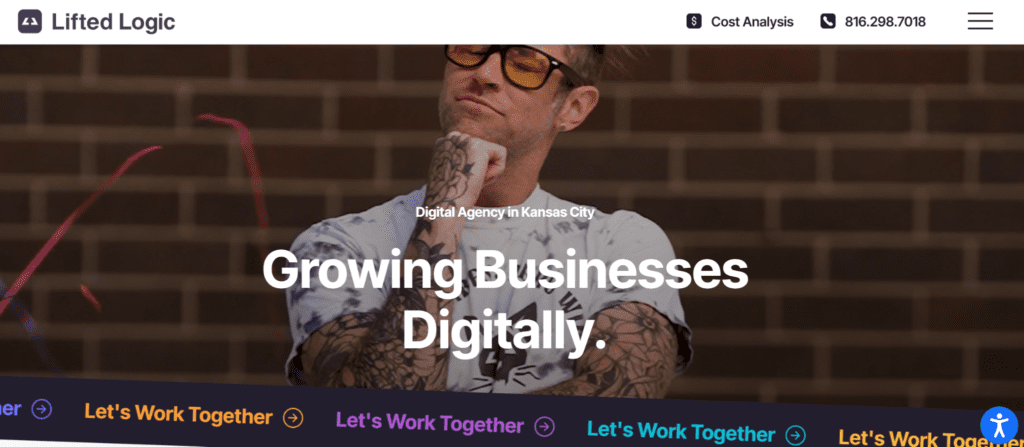
Task: Click the cut-off blue banner text at left edge
Action: tap(10, 408)
